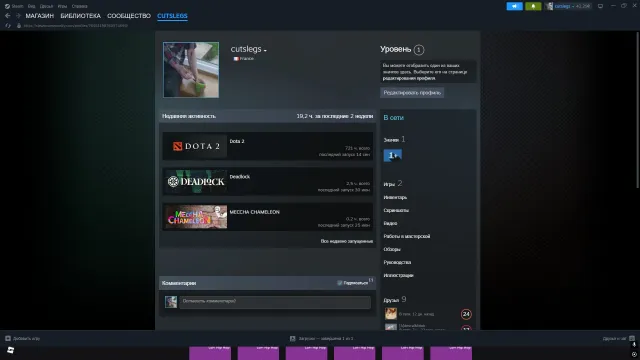Open Все недавно запущенные link

pos(347,241)
